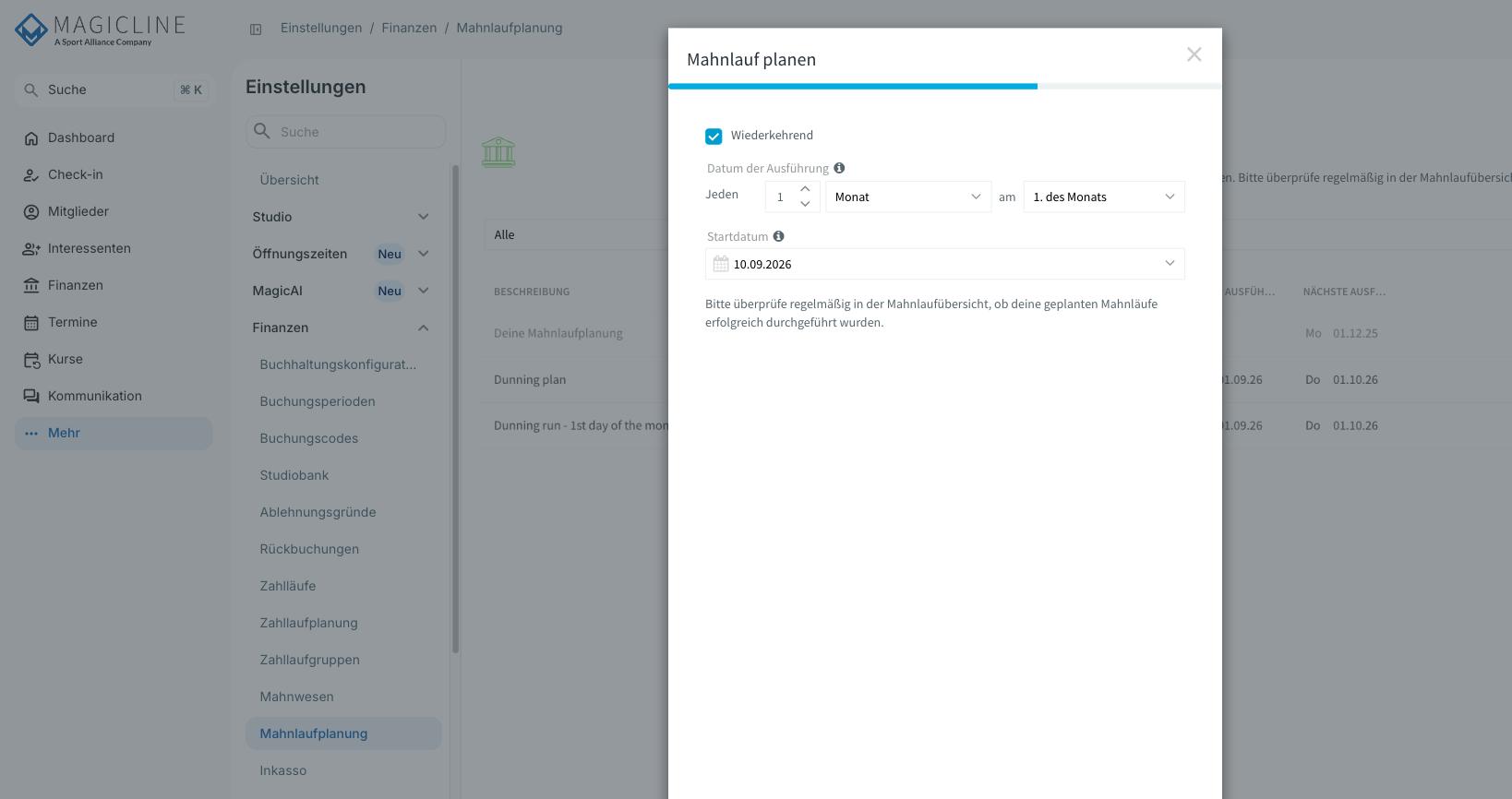Screen dimensions: 1512x799
Task: Click the Kurse icon
Action: pyautogui.click(x=31, y=360)
